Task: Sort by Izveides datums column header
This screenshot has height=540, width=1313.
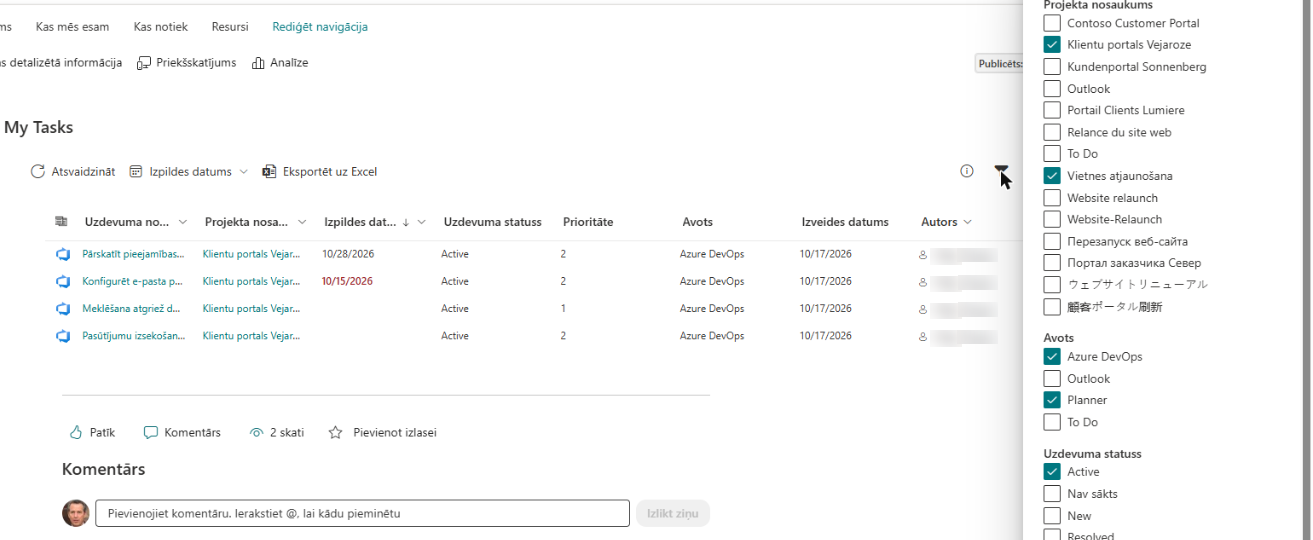Action: (x=845, y=222)
